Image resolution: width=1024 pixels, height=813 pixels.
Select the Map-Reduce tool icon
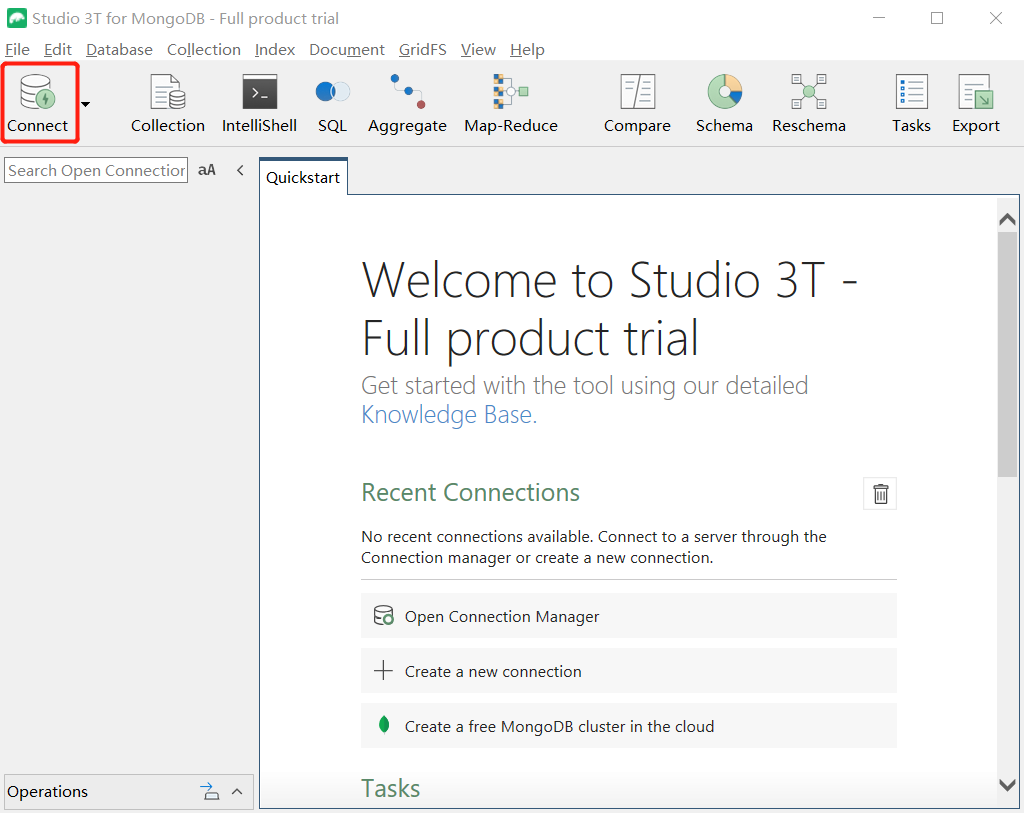[511, 103]
